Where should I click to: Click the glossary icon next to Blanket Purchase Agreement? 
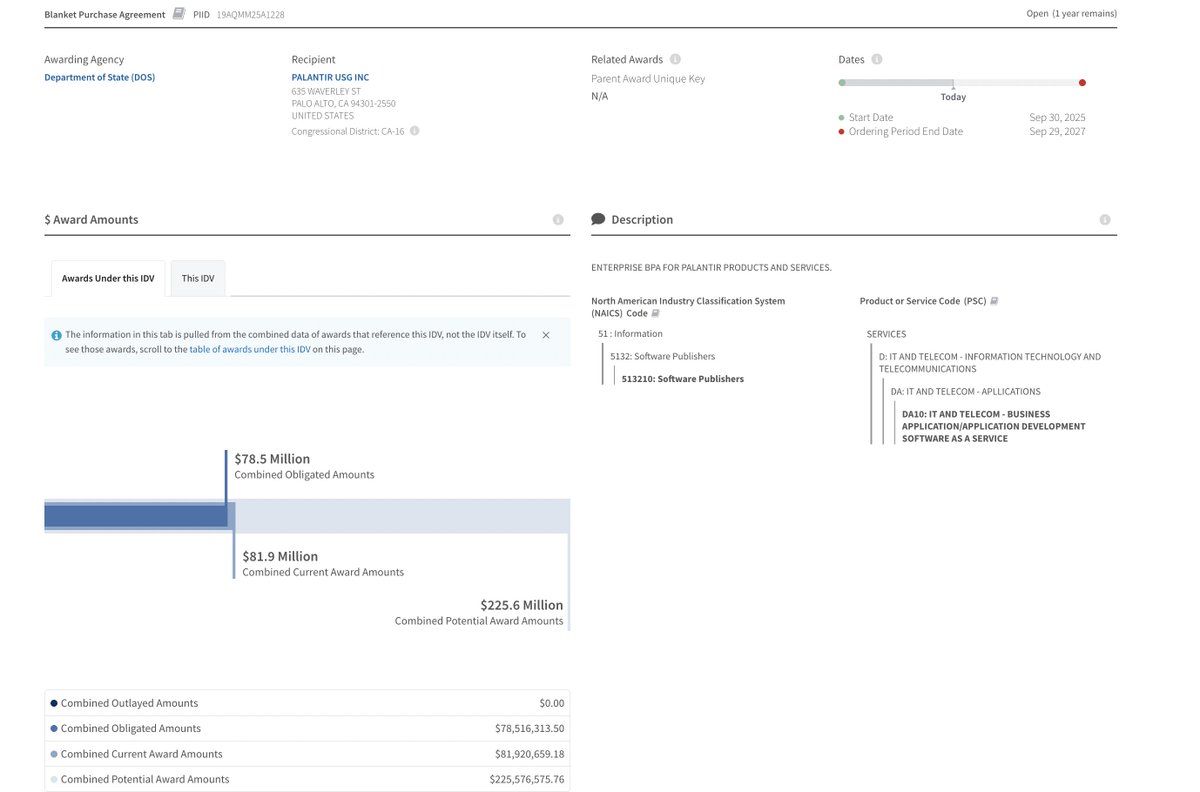179,14
